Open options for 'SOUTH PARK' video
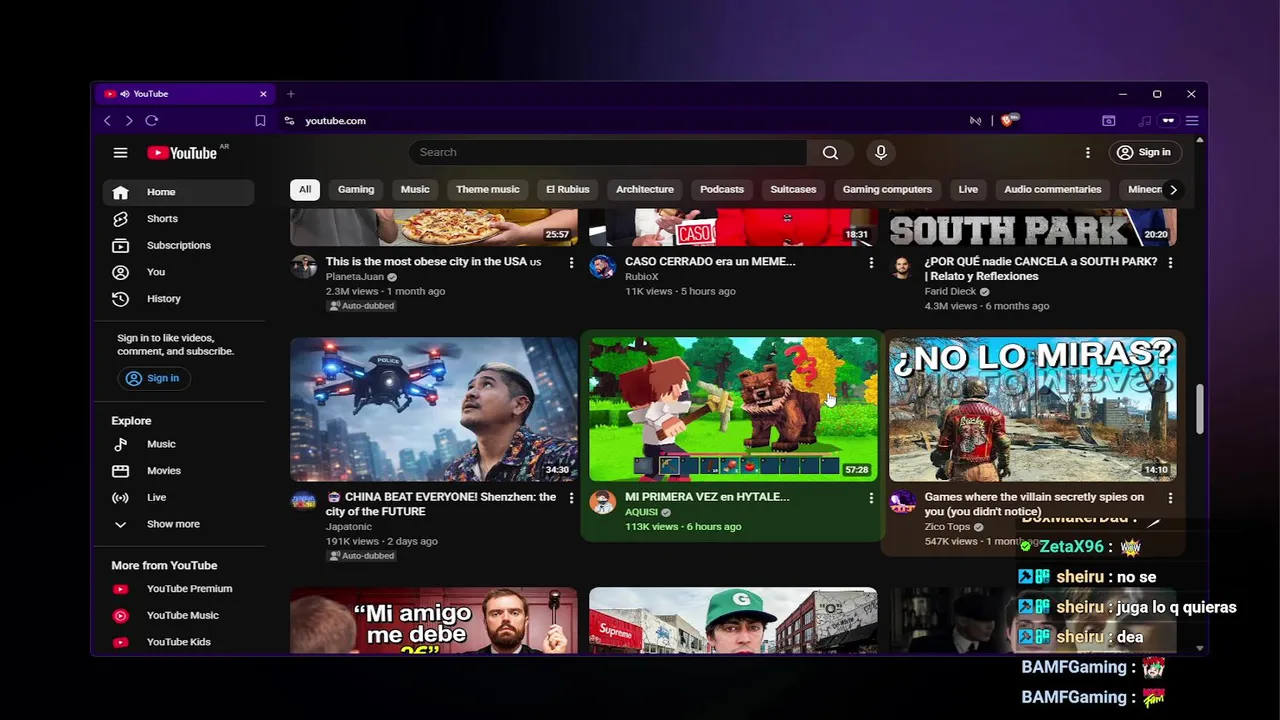 click(1170, 262)
